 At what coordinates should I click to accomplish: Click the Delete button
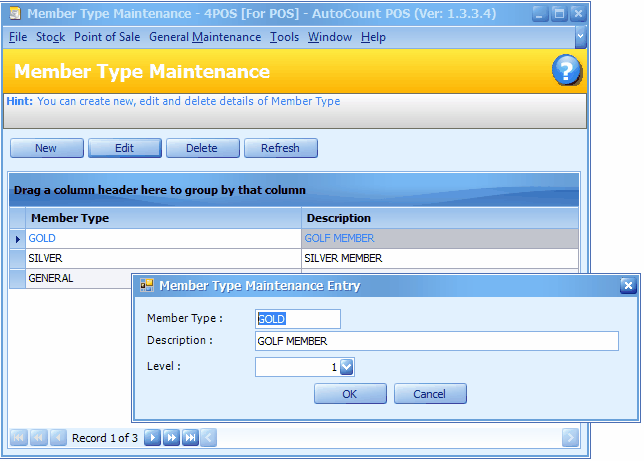tap(202, 148)
